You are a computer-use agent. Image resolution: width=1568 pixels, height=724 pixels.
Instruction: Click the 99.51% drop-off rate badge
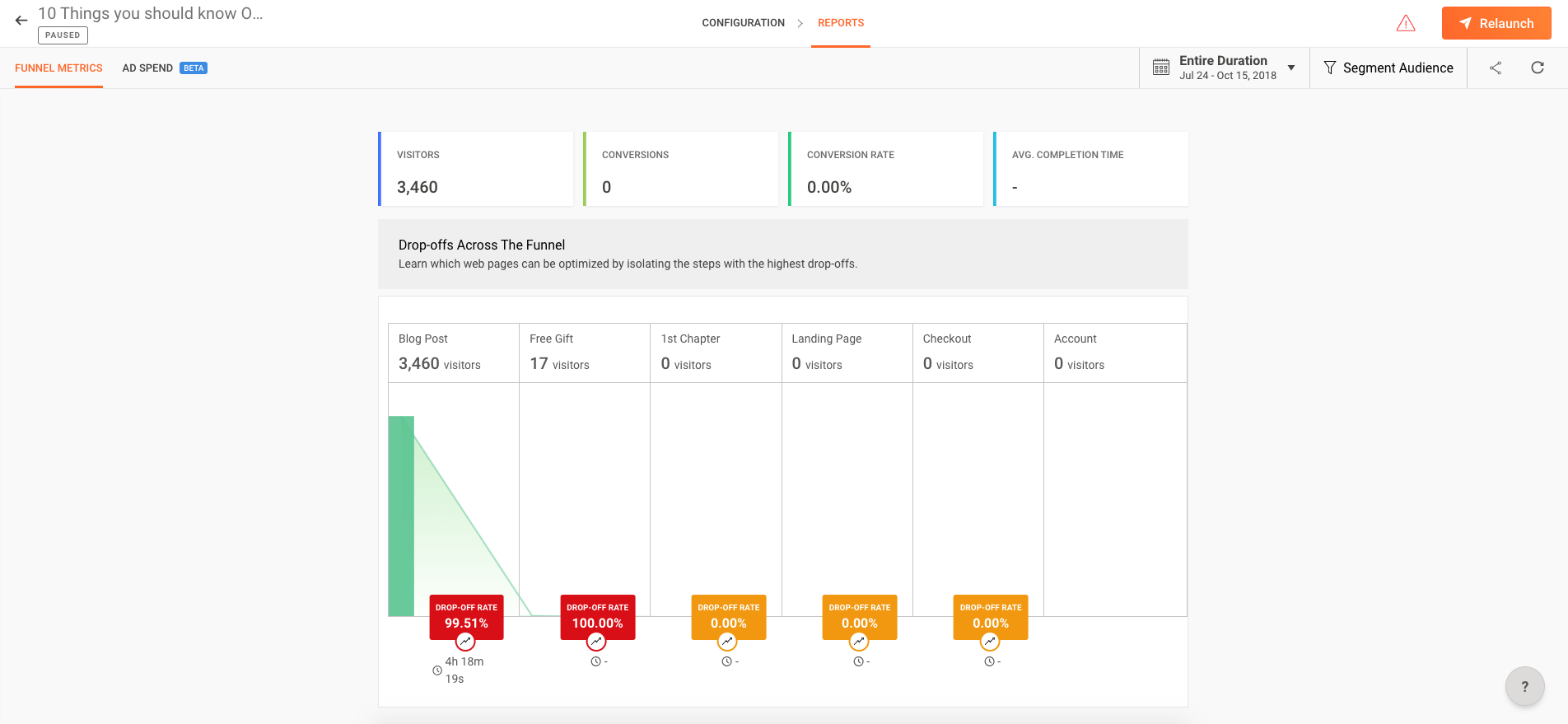[x=466, y=616]
